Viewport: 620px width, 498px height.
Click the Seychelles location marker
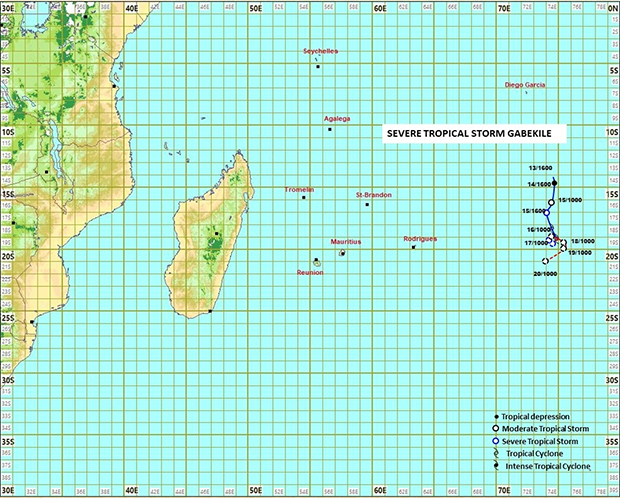pos(317,66)
